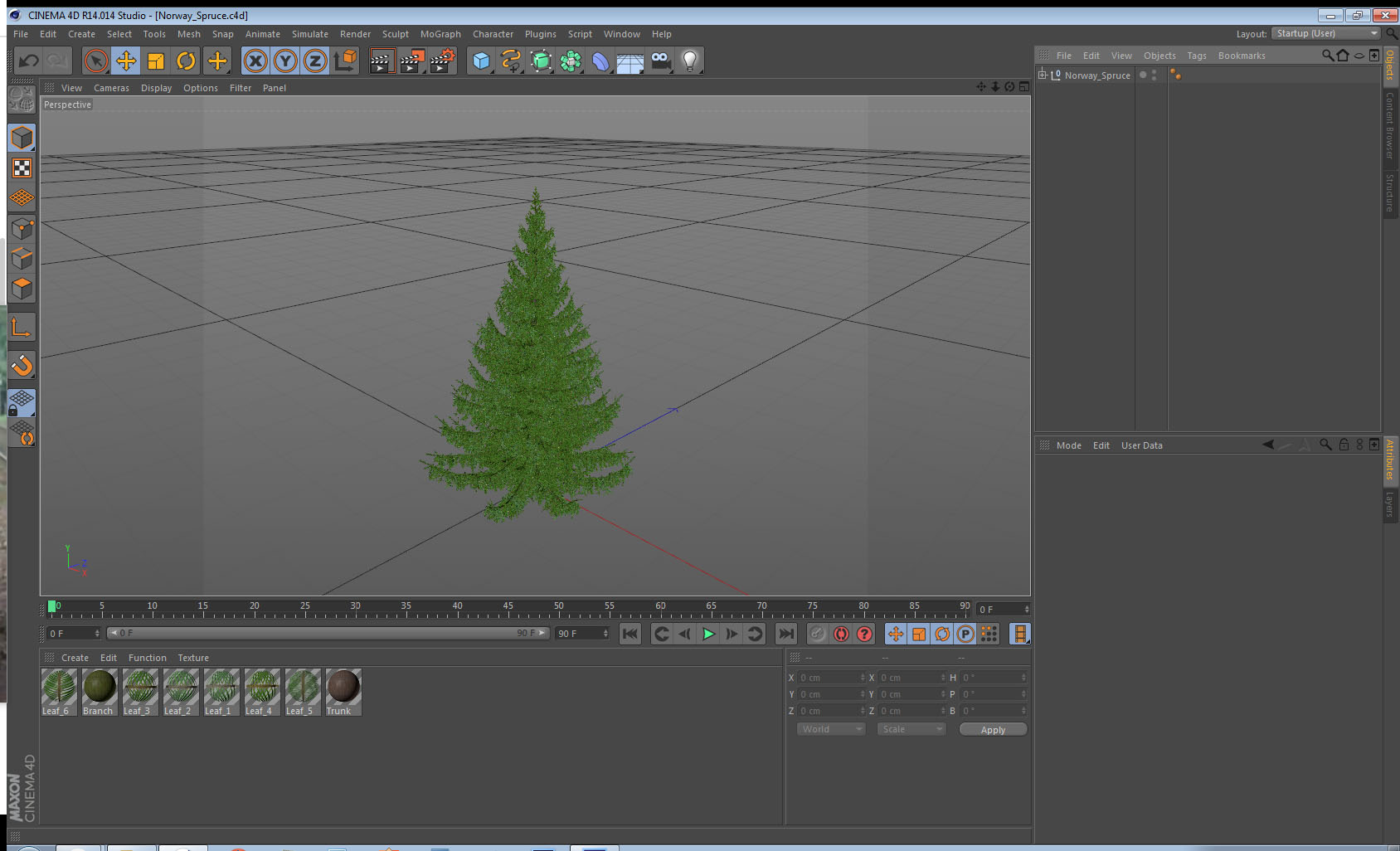Click viewport maximize toggle icon
1400x851 pixels.
pyautogui.click(x=1024, y=86)
